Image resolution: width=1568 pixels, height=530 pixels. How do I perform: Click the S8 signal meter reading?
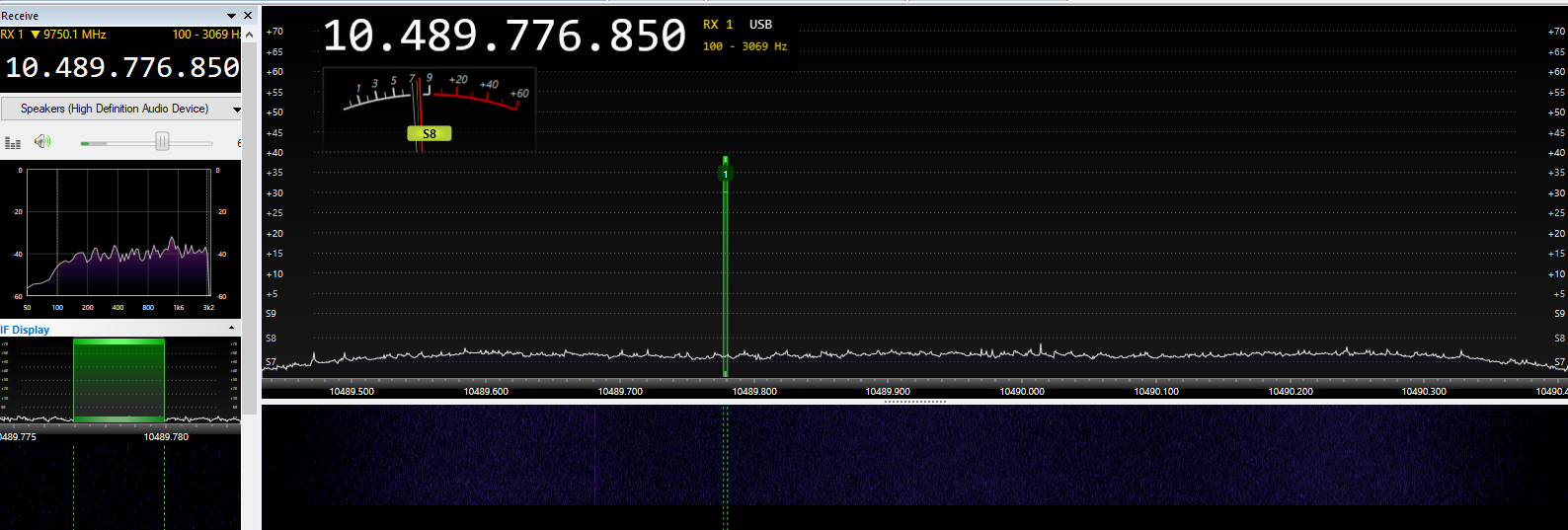pyautogui.click(x=429, y=134)
